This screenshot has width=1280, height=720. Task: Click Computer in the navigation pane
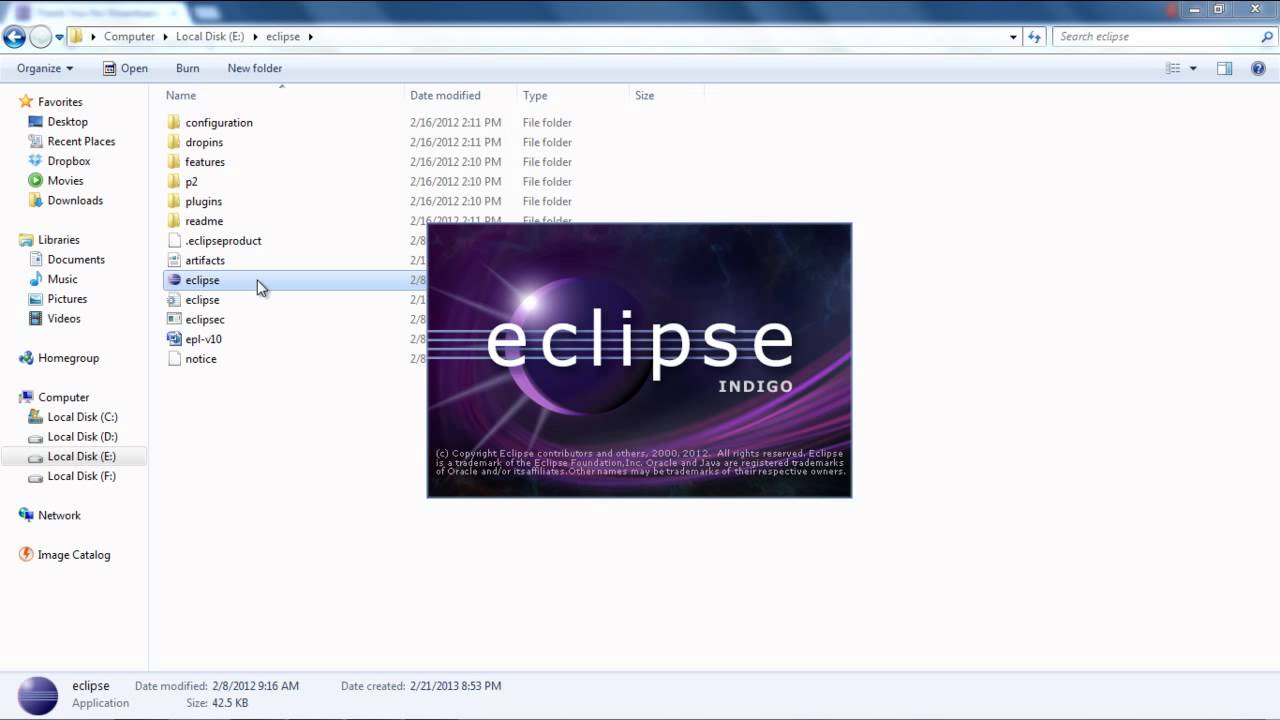tap(63, 397)
